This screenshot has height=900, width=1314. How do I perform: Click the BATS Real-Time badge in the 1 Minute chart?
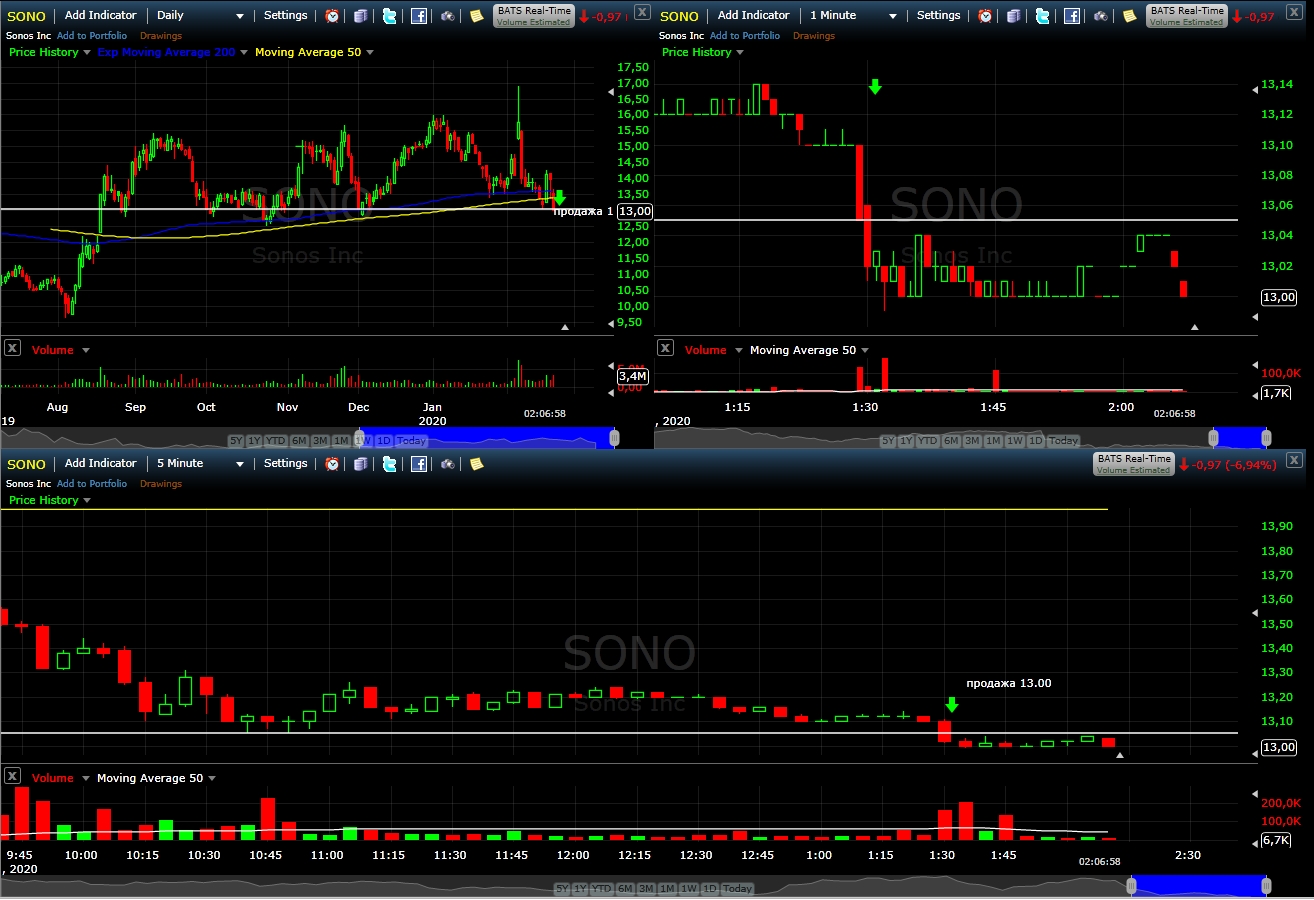point(1187,16)
